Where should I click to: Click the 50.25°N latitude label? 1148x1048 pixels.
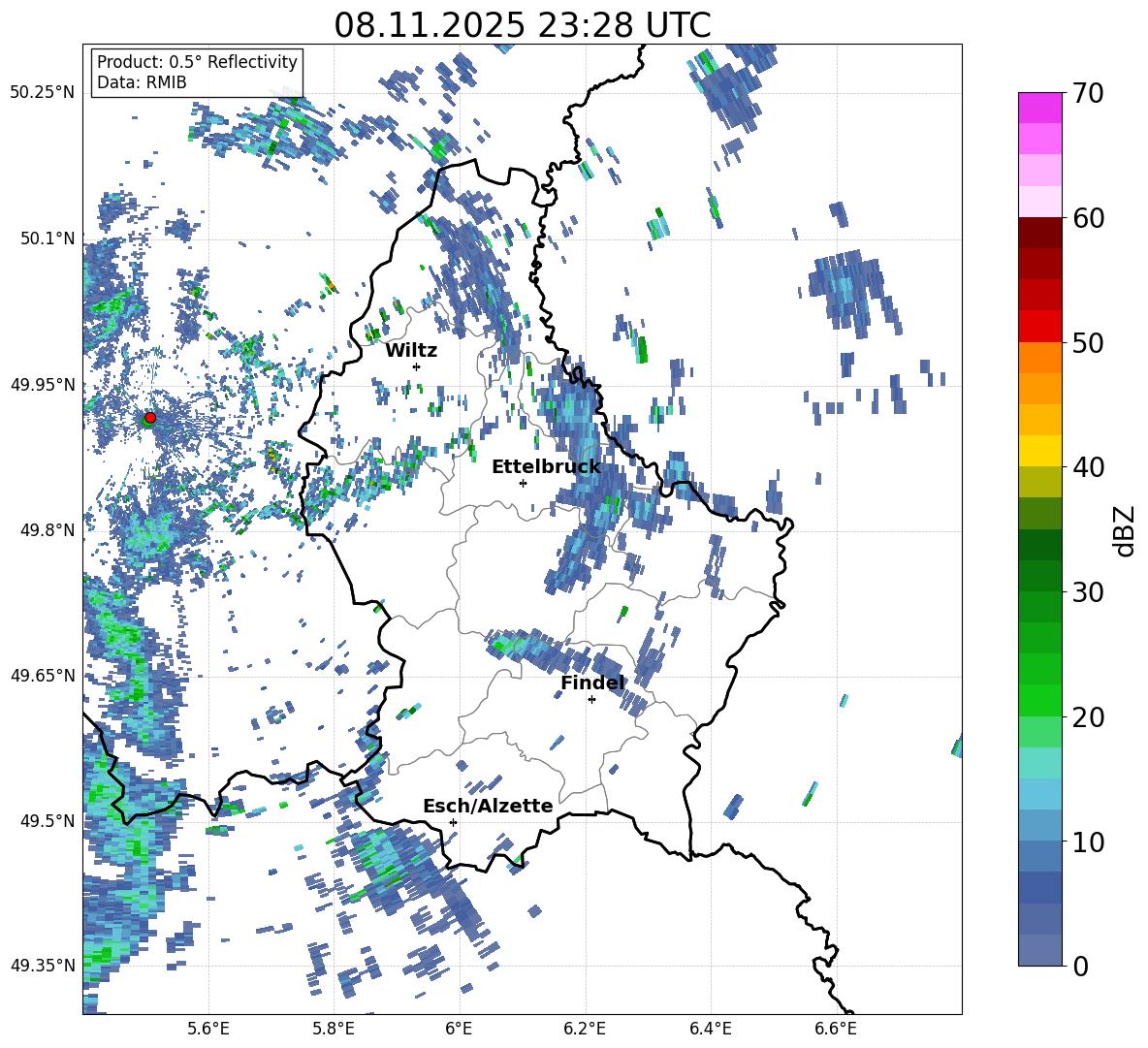pos(43,92)
